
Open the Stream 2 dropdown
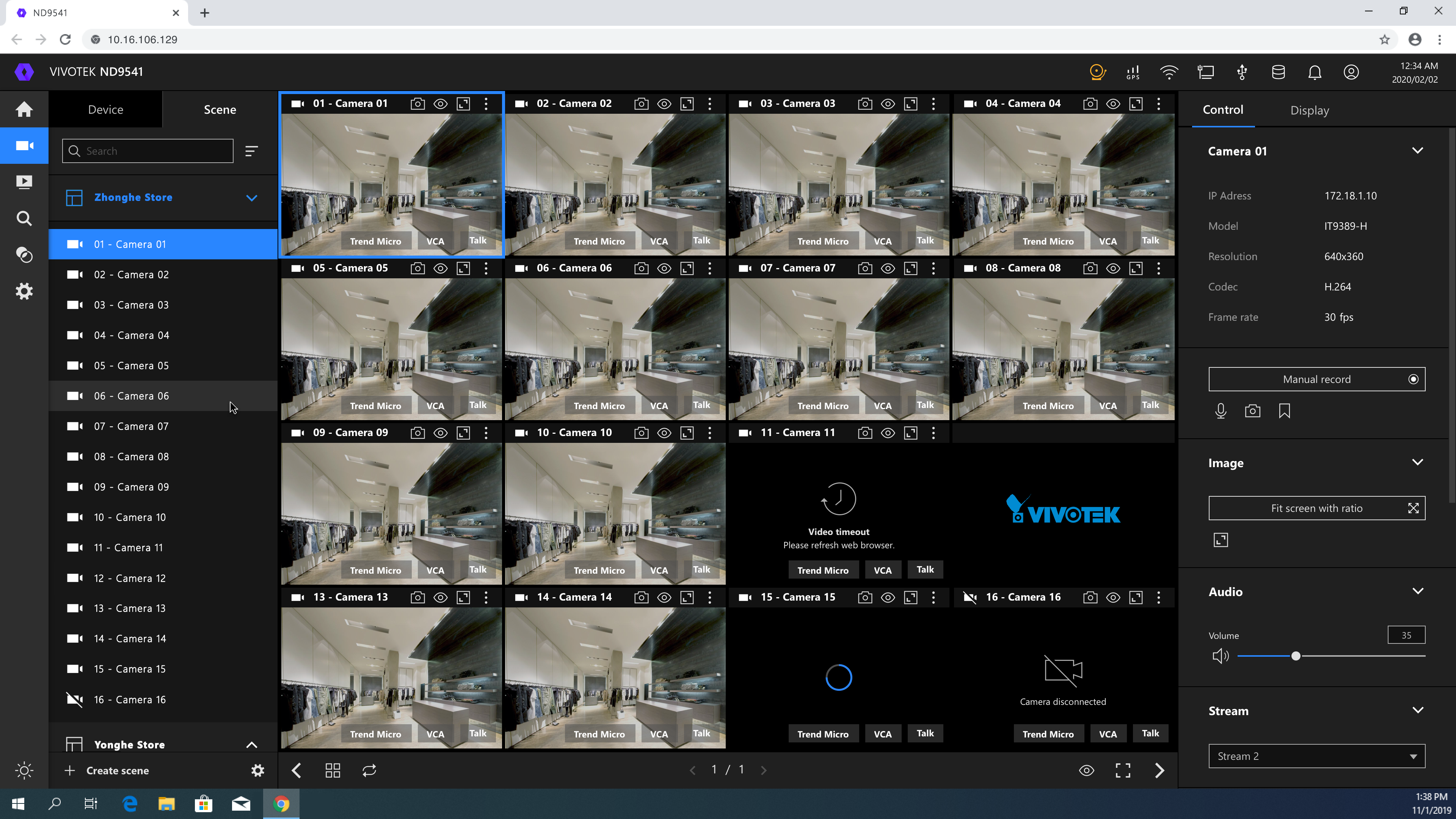(1316, 756)
